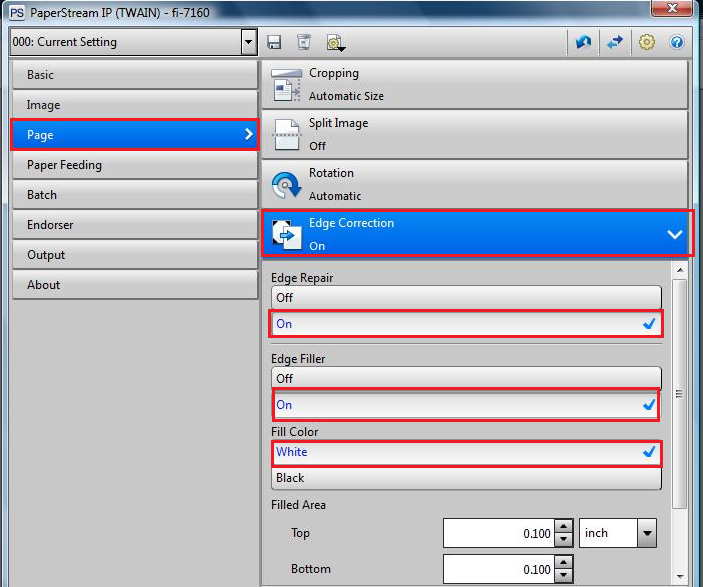Click the delete profile trash icon
Screen dimensions: 703x587
click(x=304, y=42)
